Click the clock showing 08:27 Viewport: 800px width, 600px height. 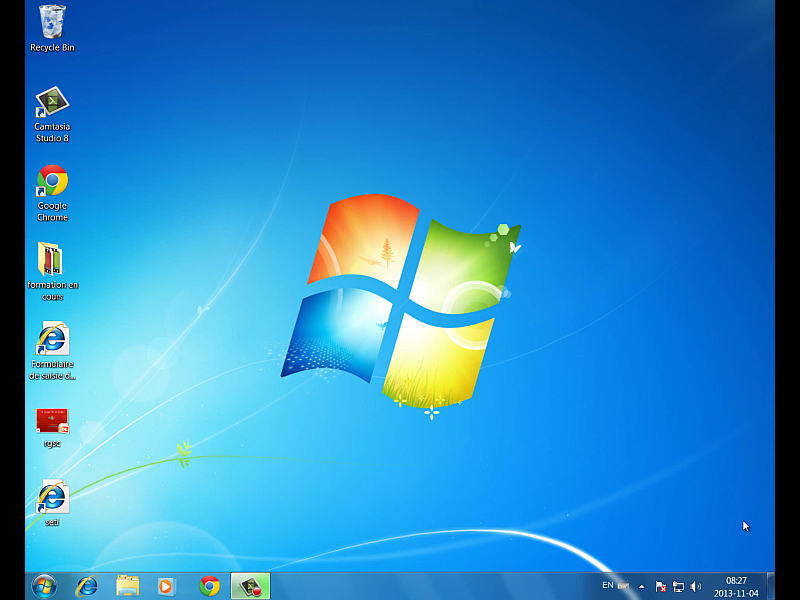[x=736, y=586]
